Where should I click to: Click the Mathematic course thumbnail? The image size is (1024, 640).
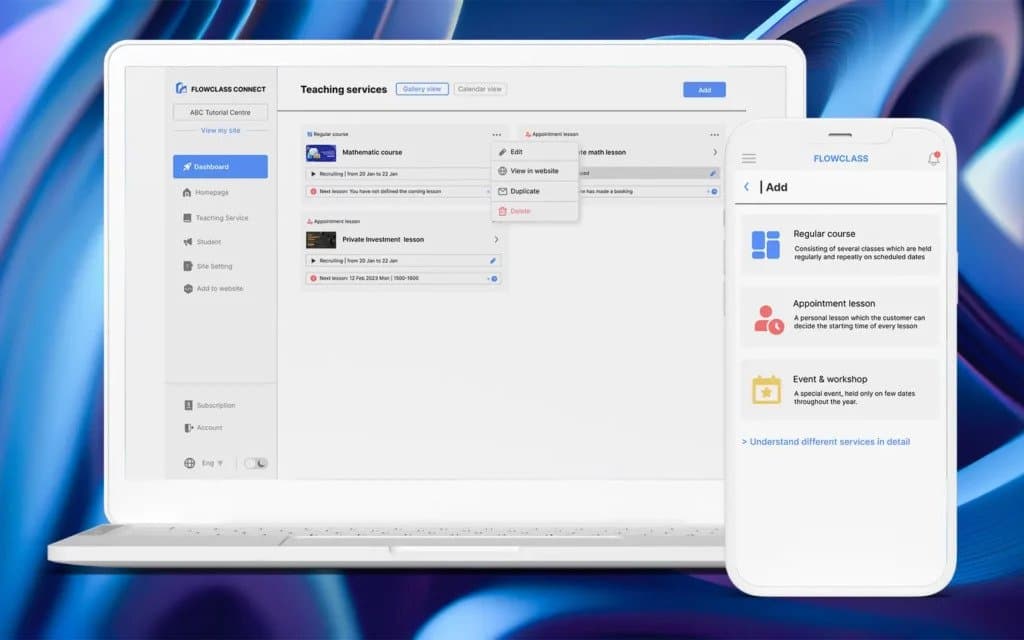click(320, 153)
